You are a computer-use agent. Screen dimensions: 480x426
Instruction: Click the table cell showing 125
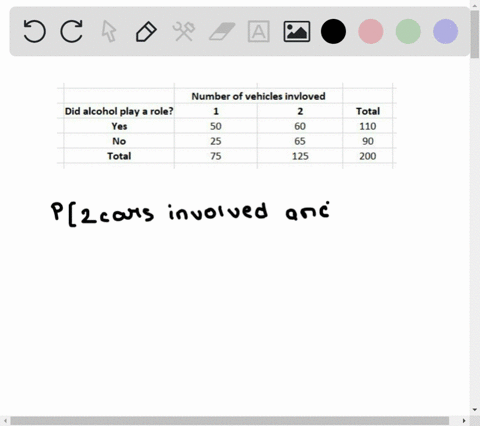[x=300, y=156]
